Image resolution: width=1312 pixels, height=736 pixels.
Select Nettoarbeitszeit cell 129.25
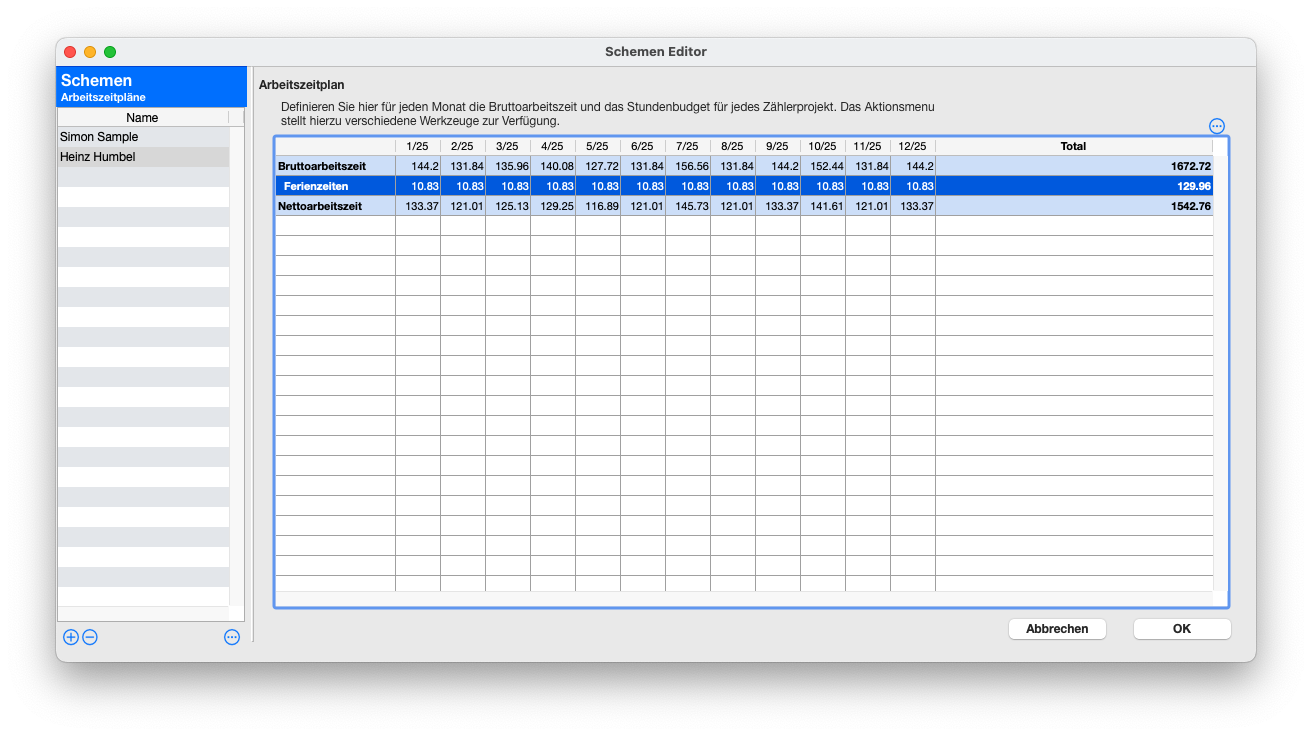click(553, 206)
